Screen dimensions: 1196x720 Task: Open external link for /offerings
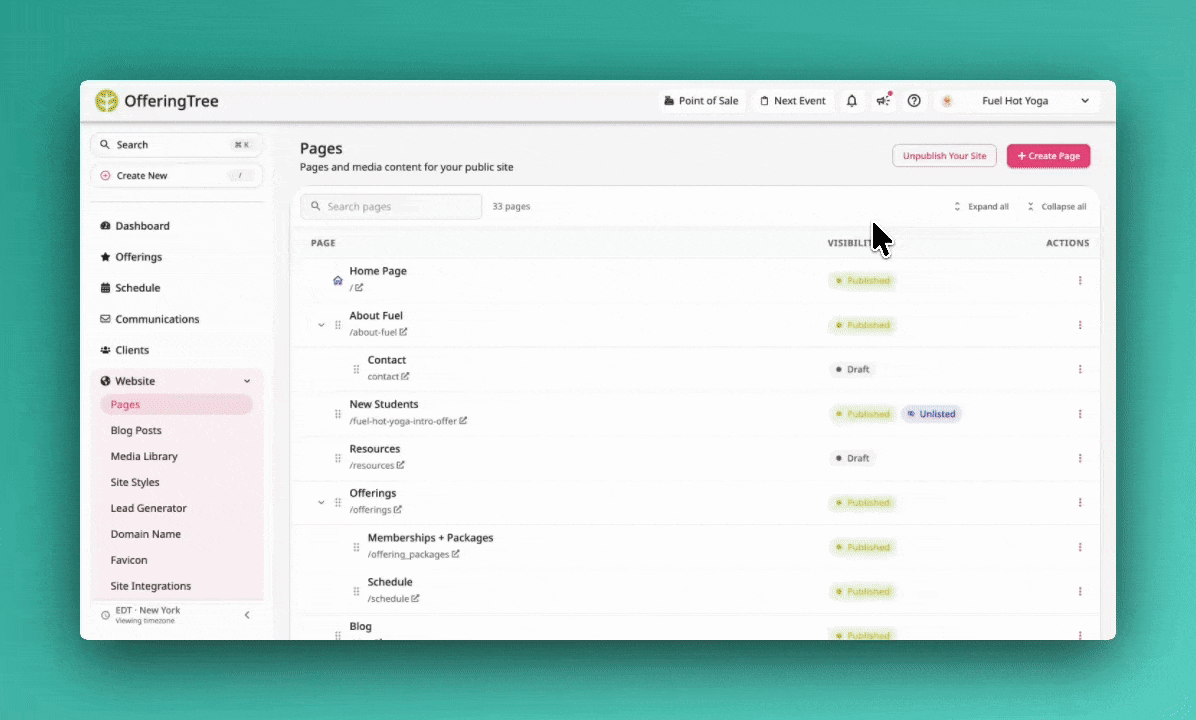[x=397, y=509]
